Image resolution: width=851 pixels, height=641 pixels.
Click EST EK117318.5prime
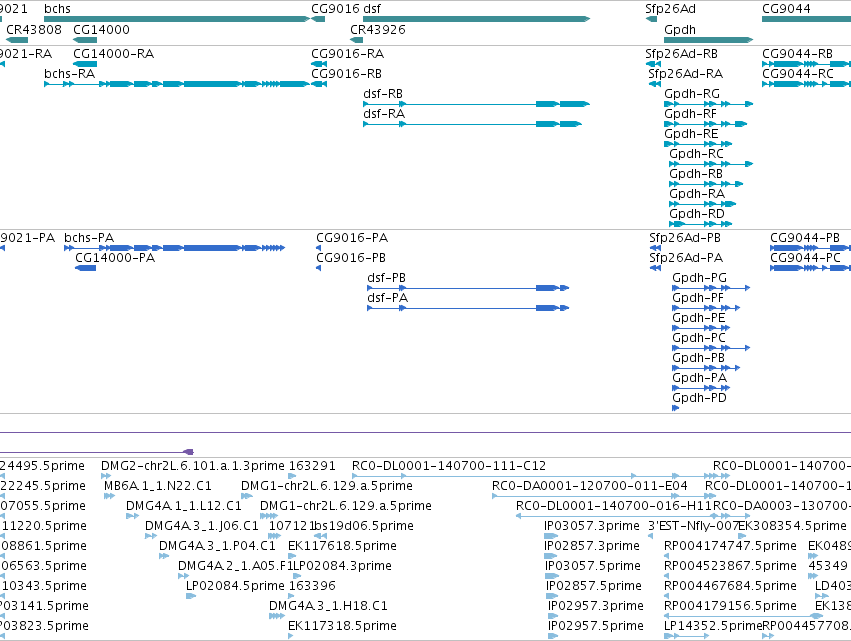pos(342,626)
